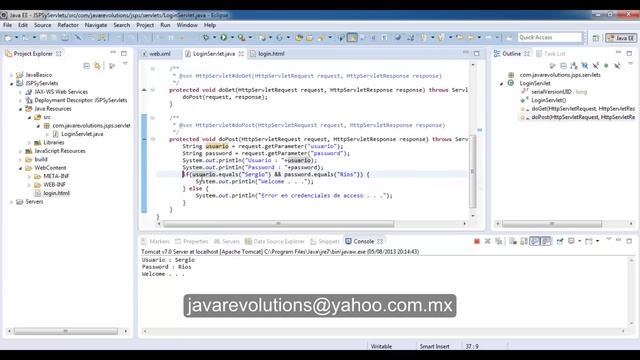Open the Open Console dropdown arrow
640x360 pixels.
(598, 241)
